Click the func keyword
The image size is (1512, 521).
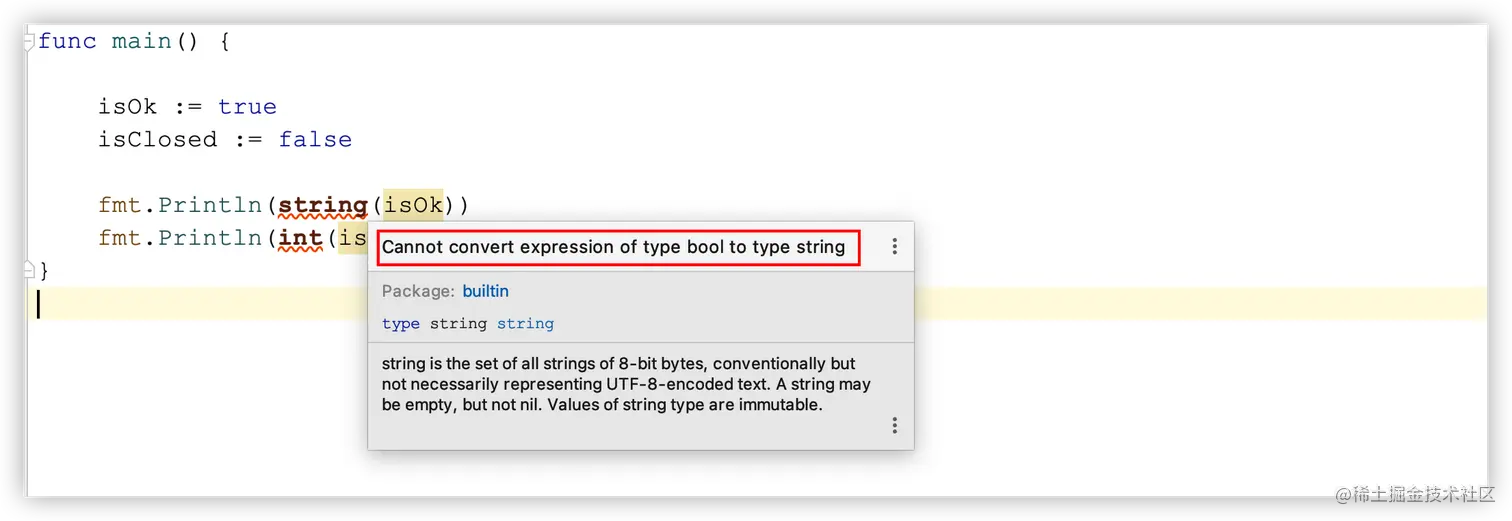(67, 41)
